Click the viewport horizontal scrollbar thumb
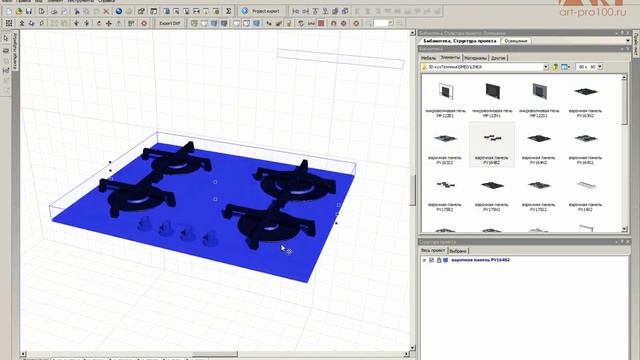Viewport: 640px width, 360px height. point(215,354)
